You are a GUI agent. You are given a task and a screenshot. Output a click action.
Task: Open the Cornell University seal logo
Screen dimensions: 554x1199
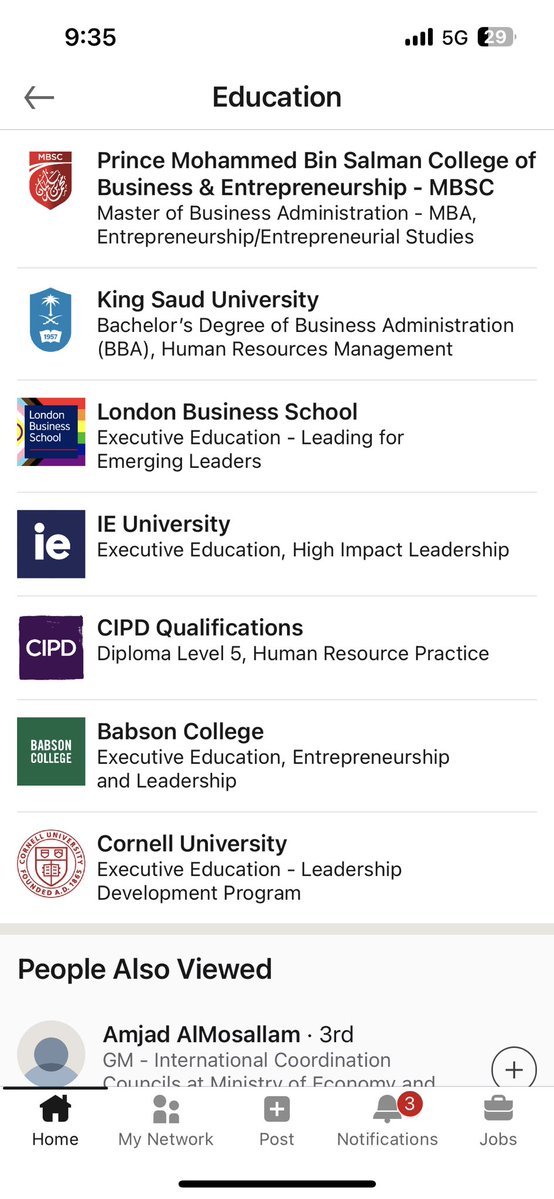[x=51, y=864]
